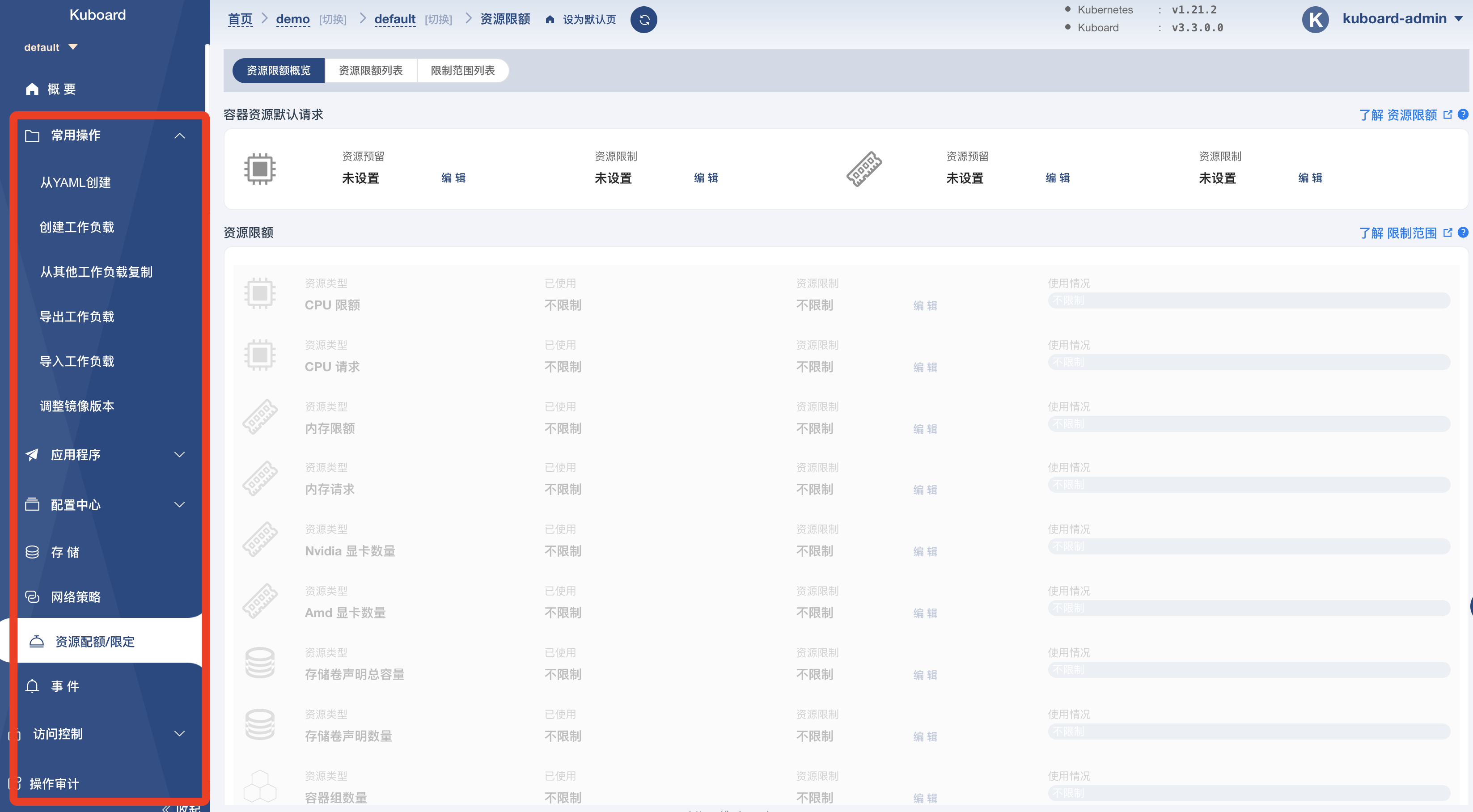Click 设为默认页 link

pos(589,19)
